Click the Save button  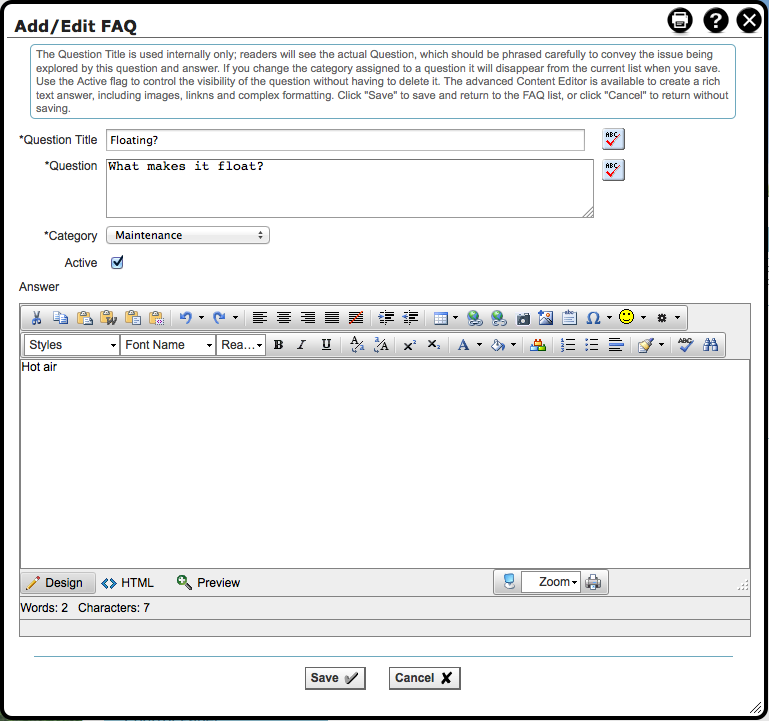click(335, 678)
